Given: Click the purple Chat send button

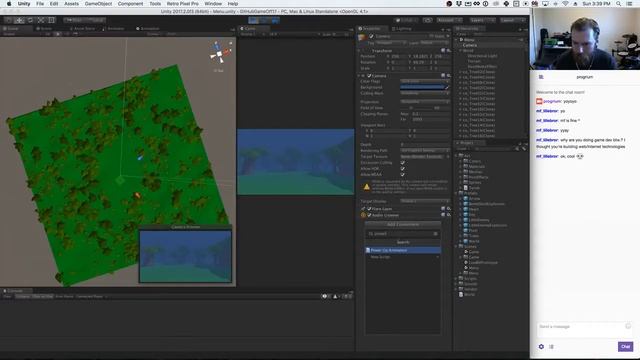Looking at the screenshot, I should (x=625, y=347).
